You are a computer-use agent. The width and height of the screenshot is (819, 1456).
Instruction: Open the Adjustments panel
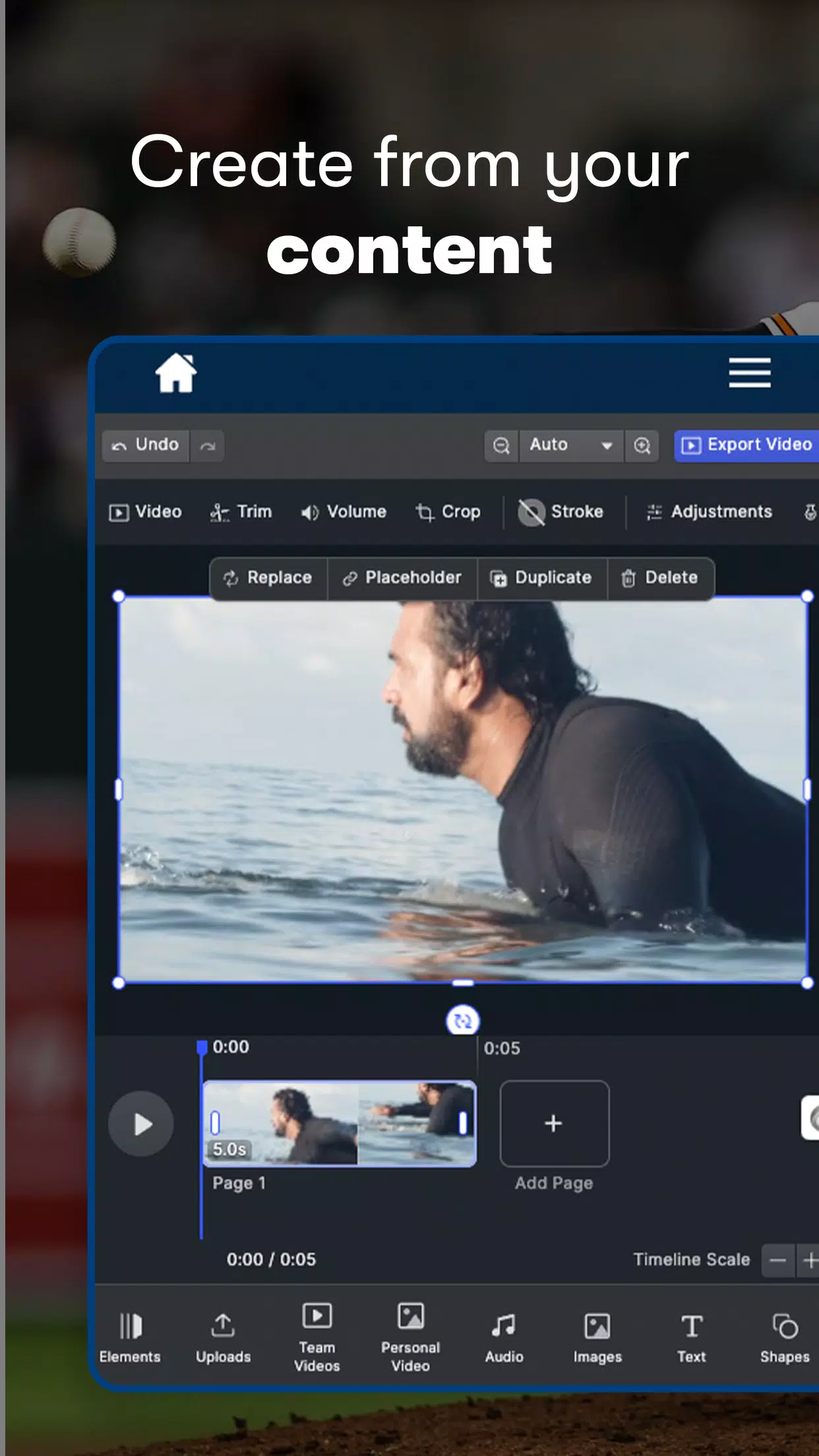(x=709, y=512)
